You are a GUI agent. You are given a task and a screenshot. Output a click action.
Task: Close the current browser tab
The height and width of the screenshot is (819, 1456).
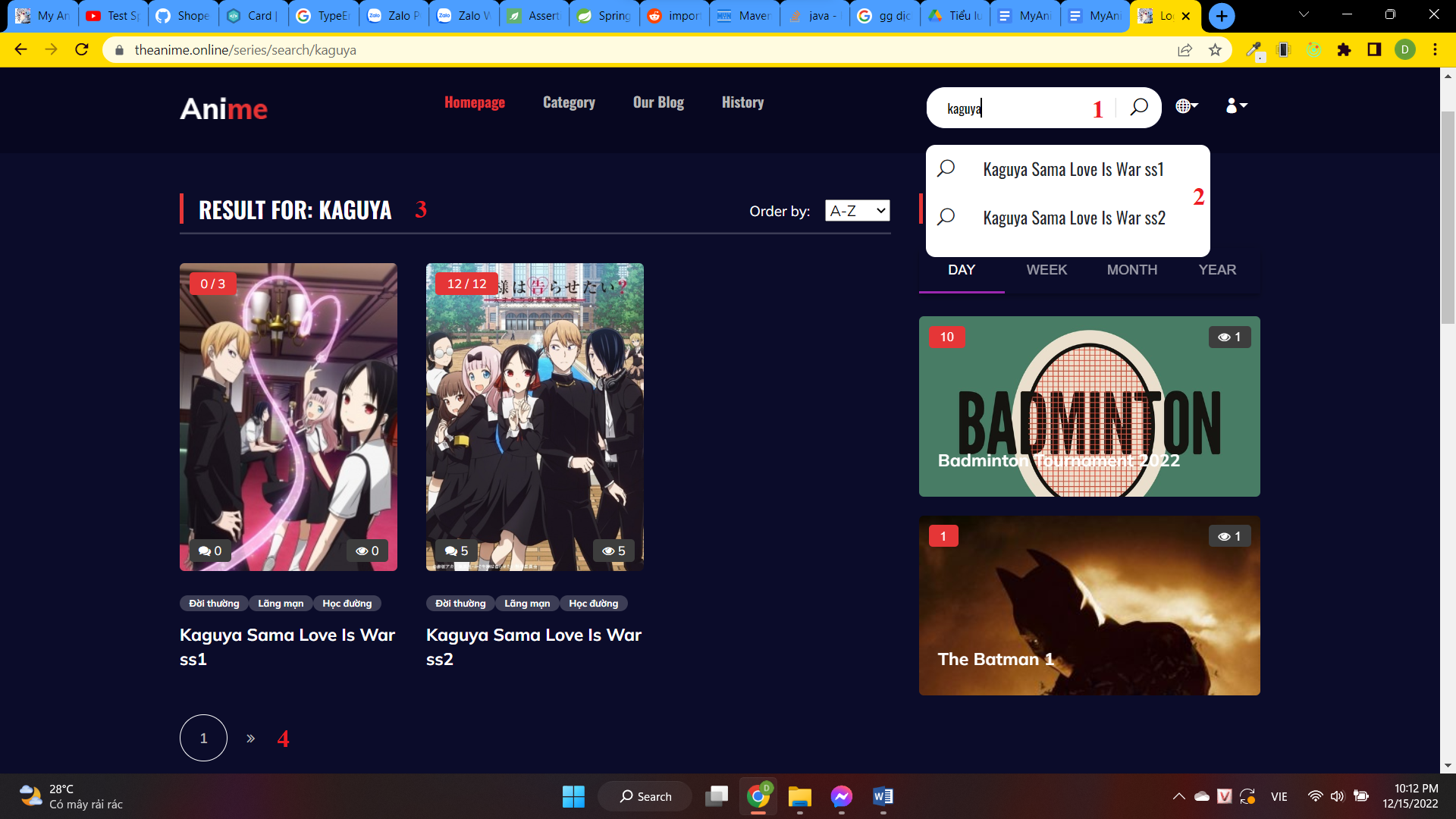tap(1186, 15)
